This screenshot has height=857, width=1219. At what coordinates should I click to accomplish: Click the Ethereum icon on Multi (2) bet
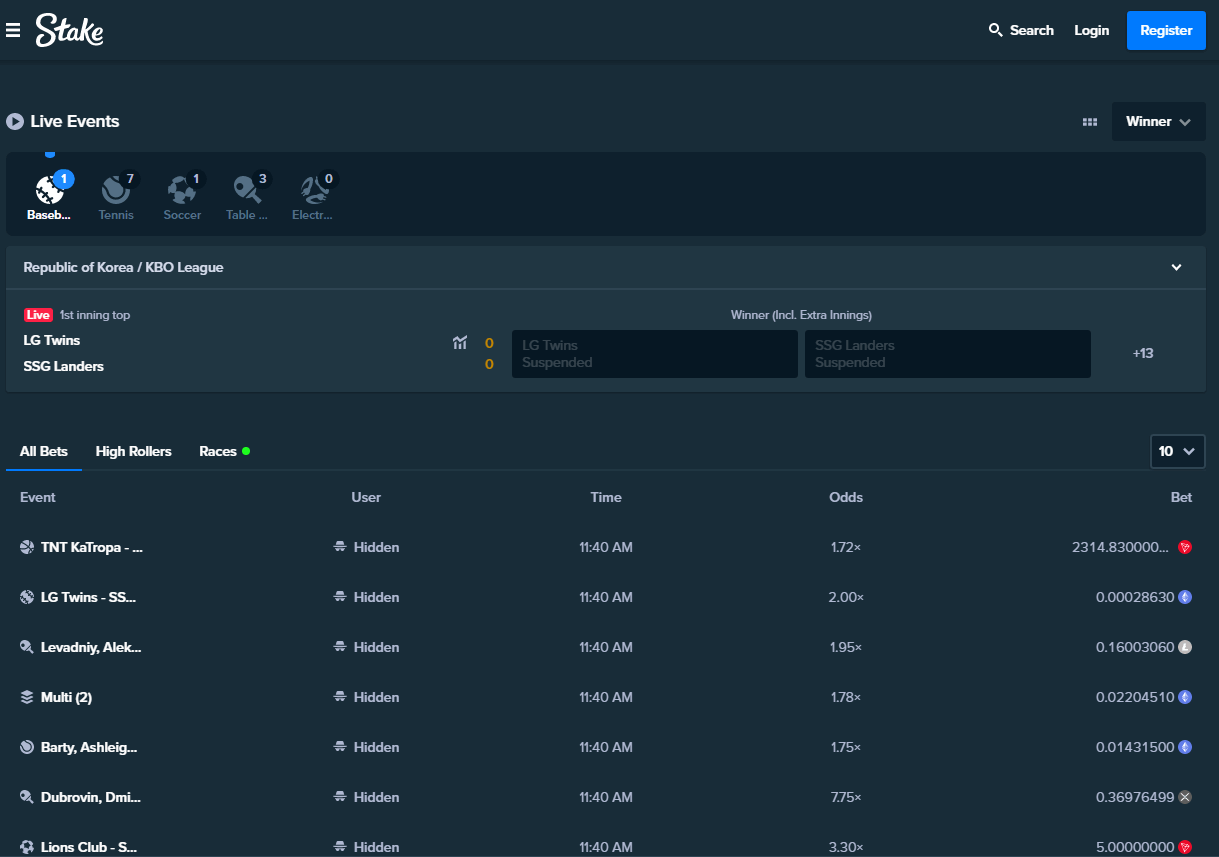tap(1185, 697)
